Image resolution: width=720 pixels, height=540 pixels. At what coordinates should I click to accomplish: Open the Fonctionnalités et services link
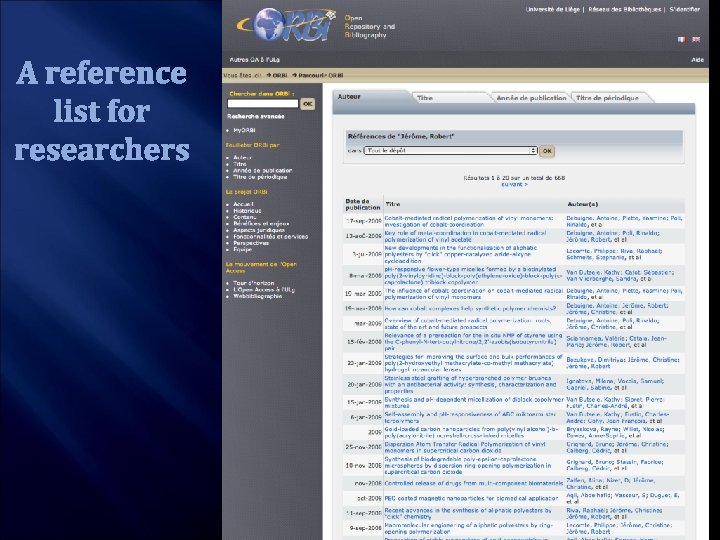(x=270, y=236)
